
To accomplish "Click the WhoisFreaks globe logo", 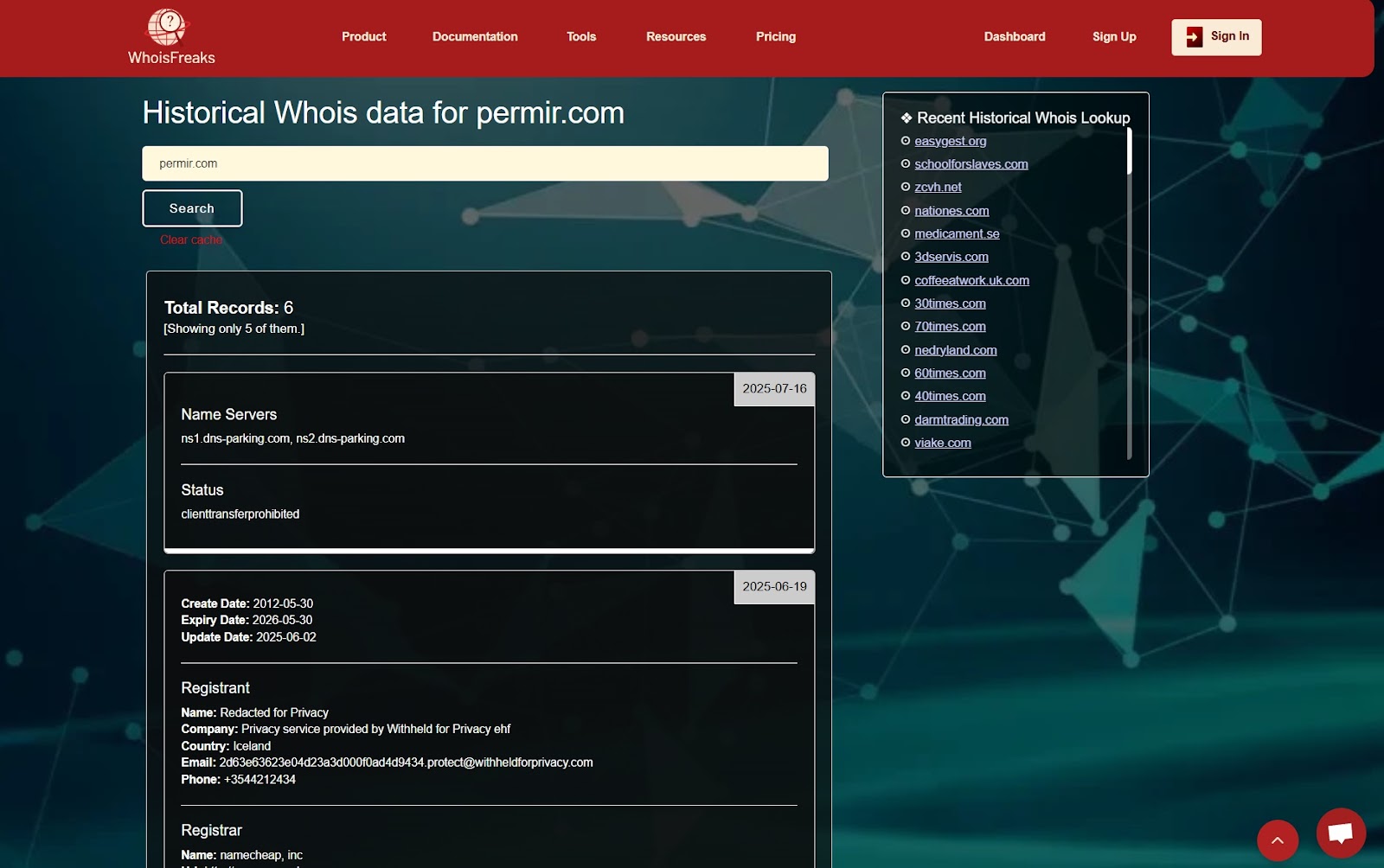I will coord(167,28).
